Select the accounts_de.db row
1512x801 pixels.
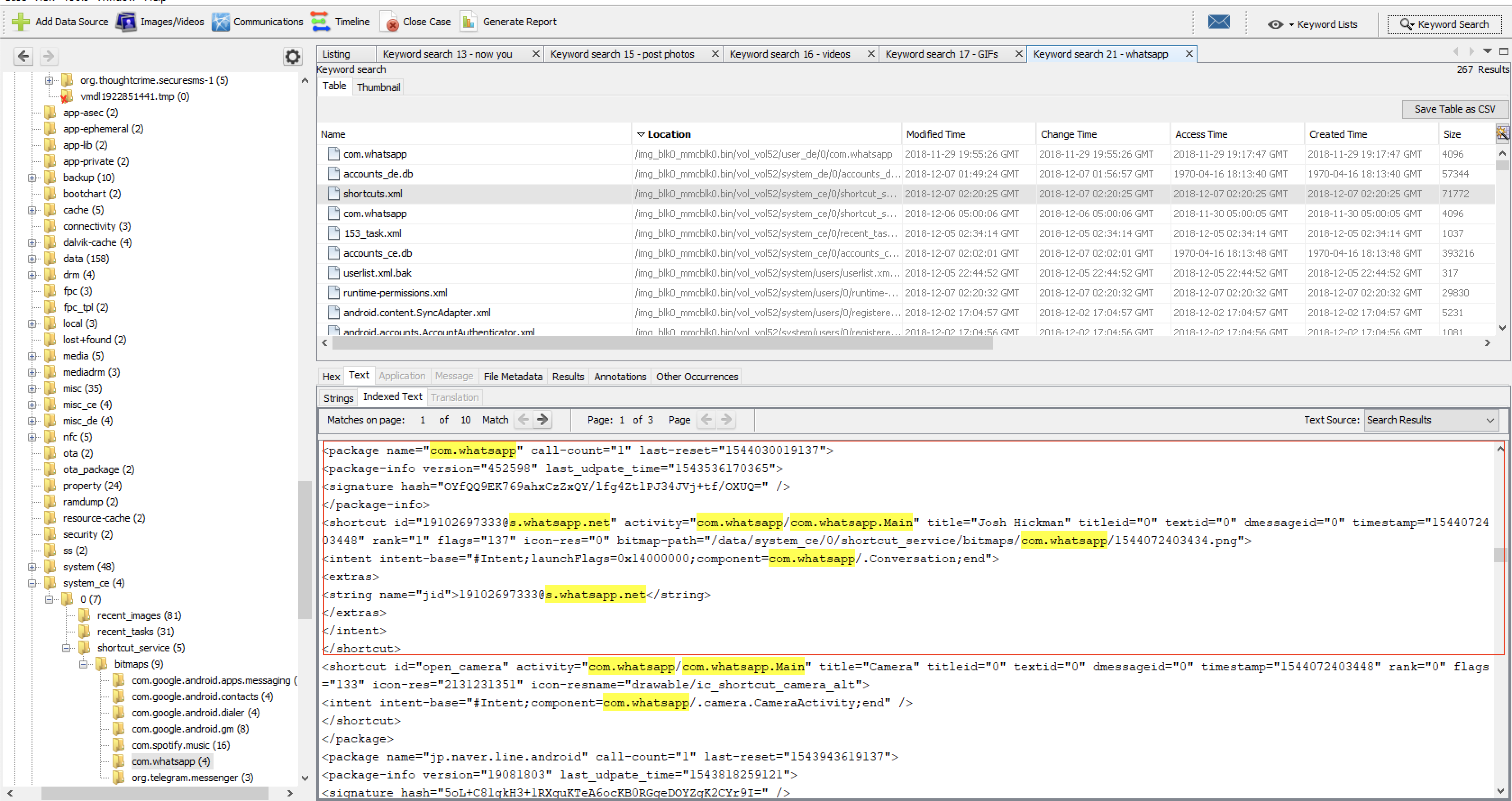click(906, 174)
